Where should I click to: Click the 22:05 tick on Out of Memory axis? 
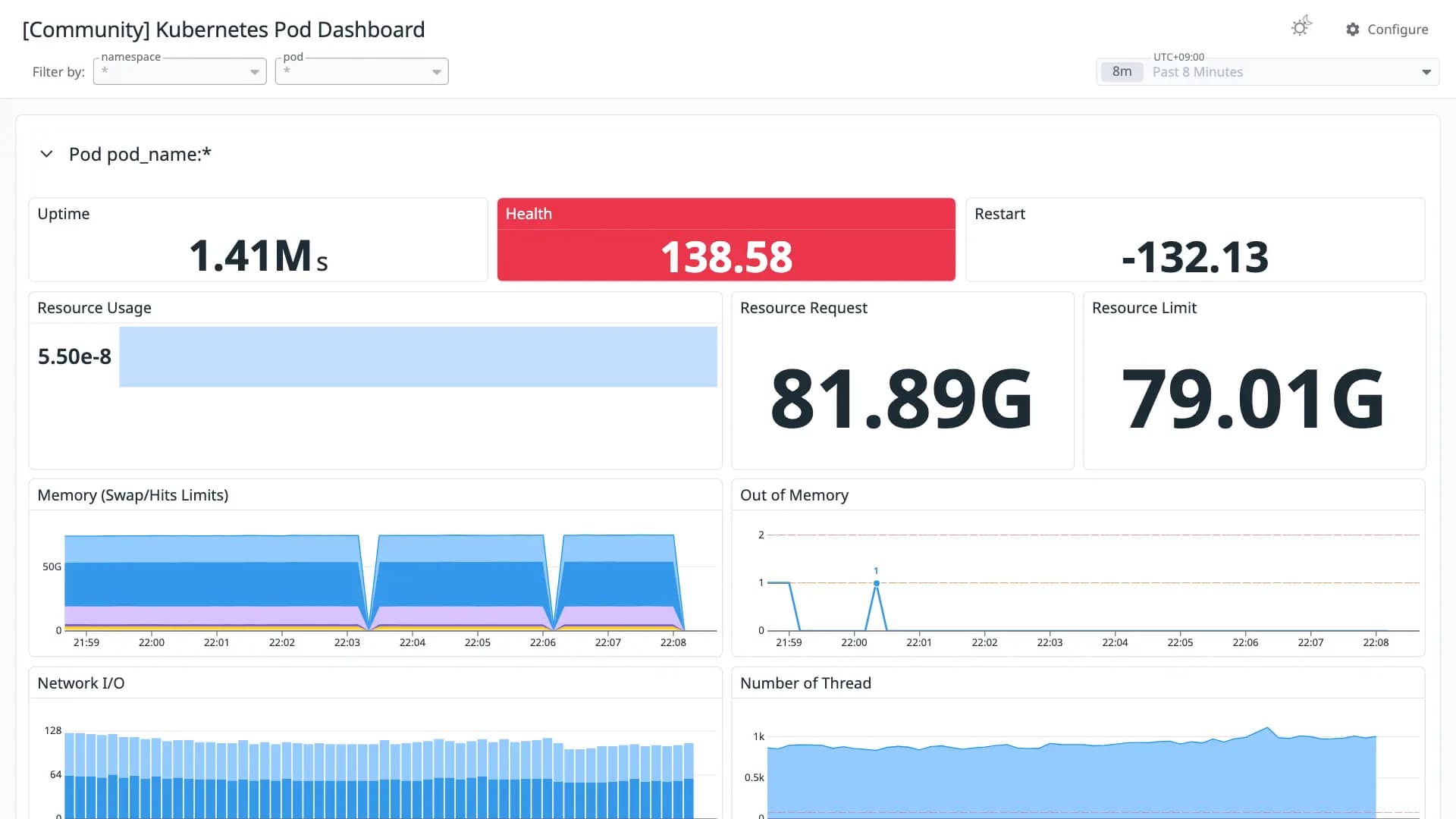click(x=1180, y=642)
